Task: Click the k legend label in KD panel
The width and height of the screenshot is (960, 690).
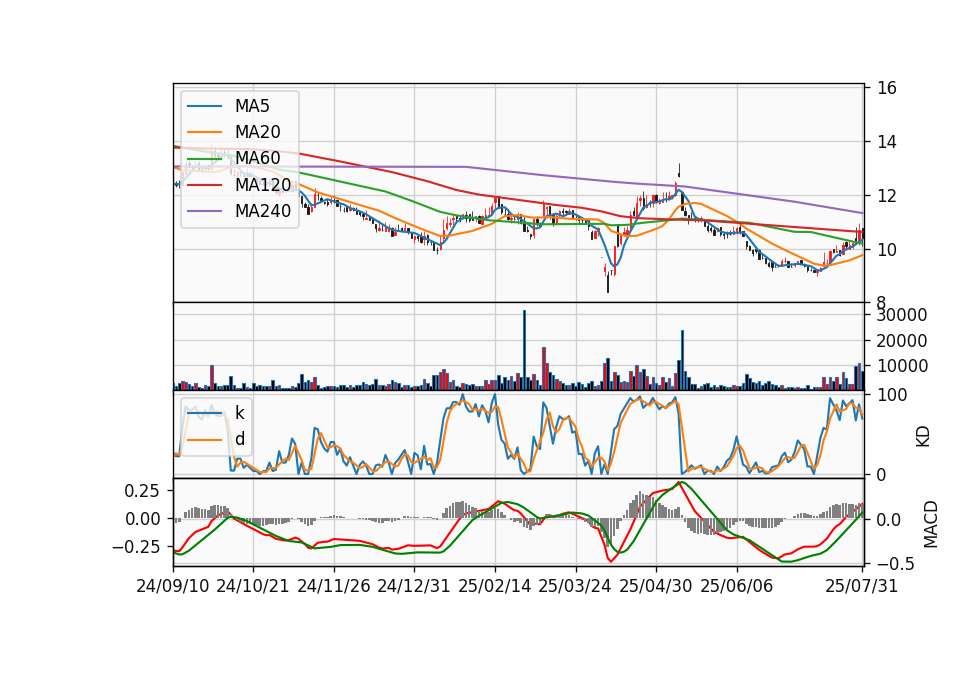Action: click(239, 413)
